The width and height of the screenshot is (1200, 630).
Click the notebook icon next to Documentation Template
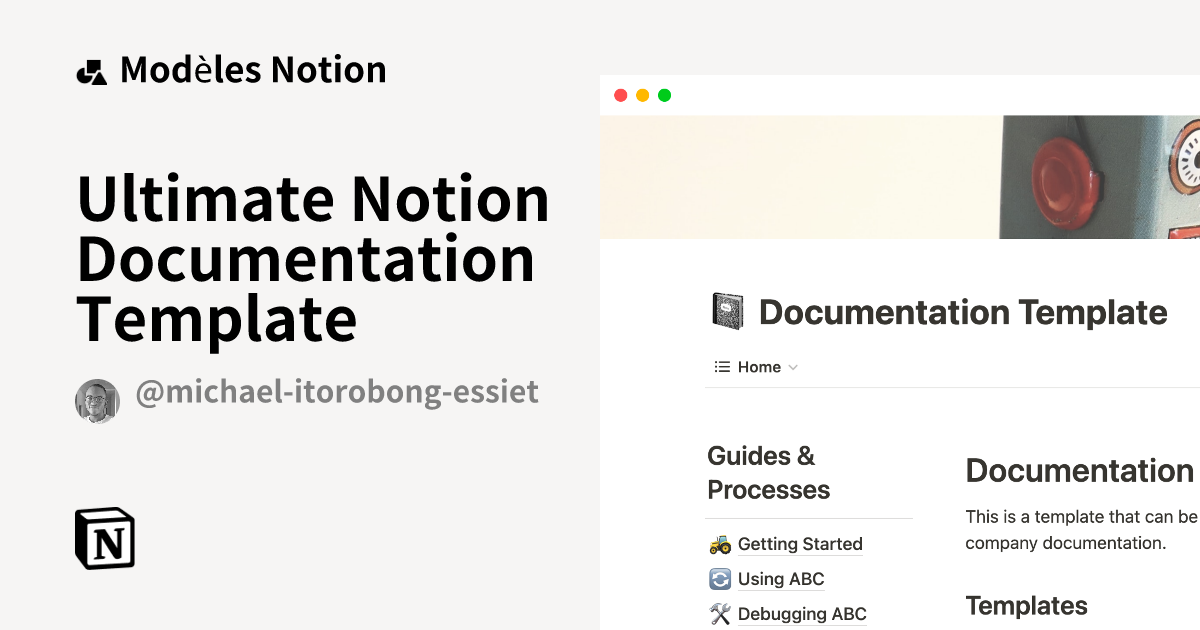point(729,310)
